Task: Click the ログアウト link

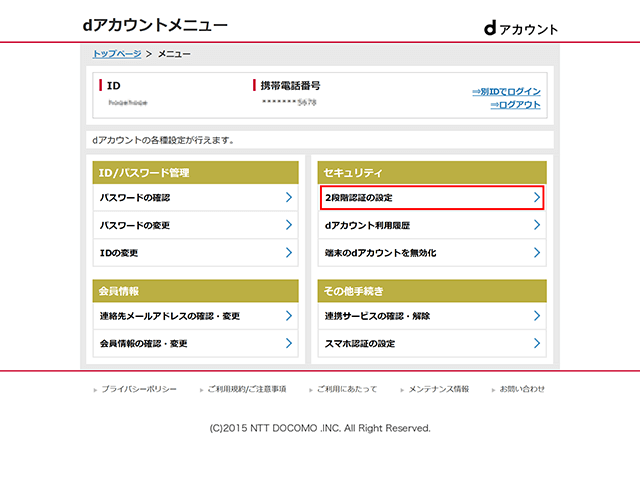Action: 515,105
